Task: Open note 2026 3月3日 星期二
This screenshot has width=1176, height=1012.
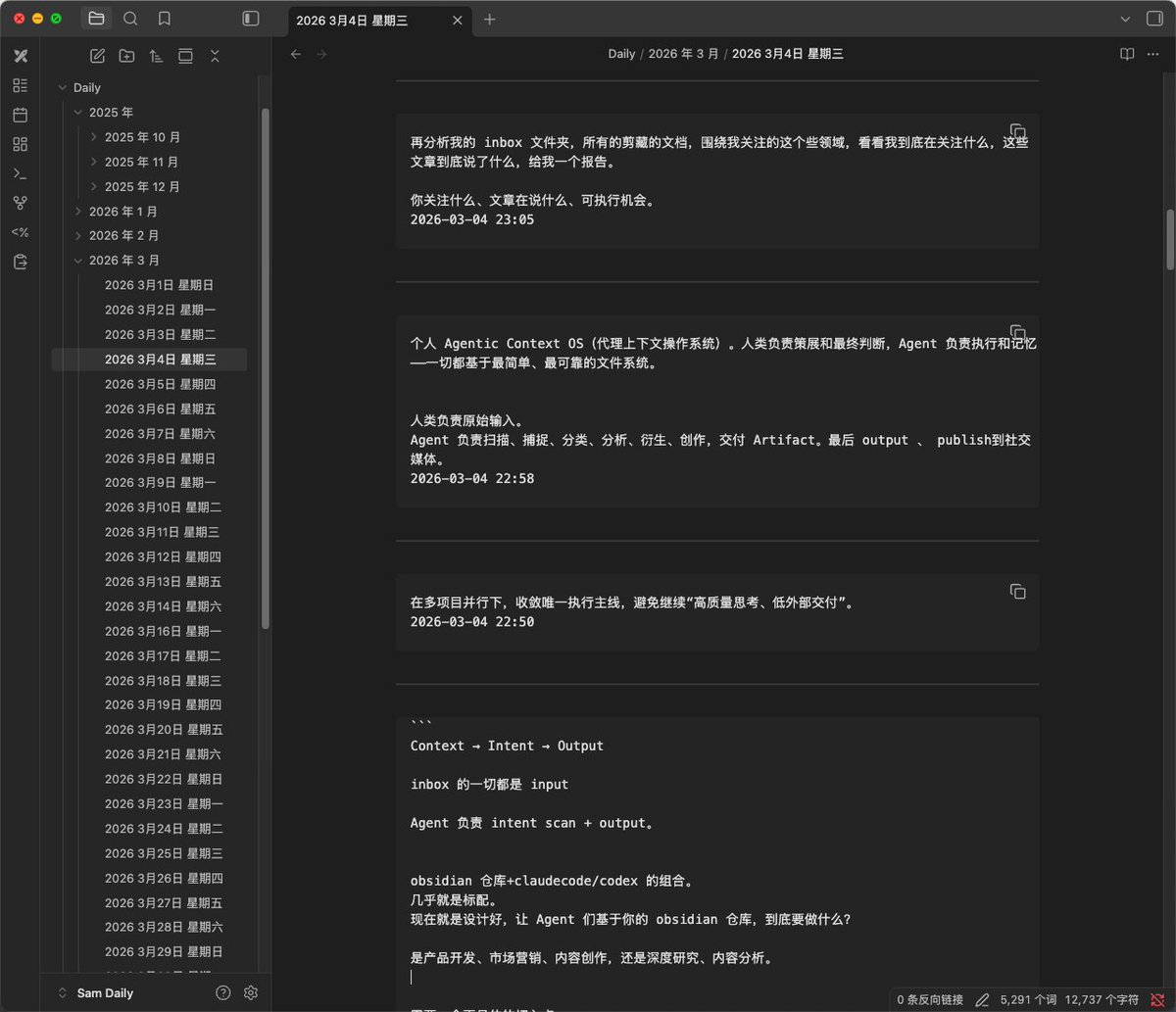Action: pyautogui.click(x=160, y=335)
